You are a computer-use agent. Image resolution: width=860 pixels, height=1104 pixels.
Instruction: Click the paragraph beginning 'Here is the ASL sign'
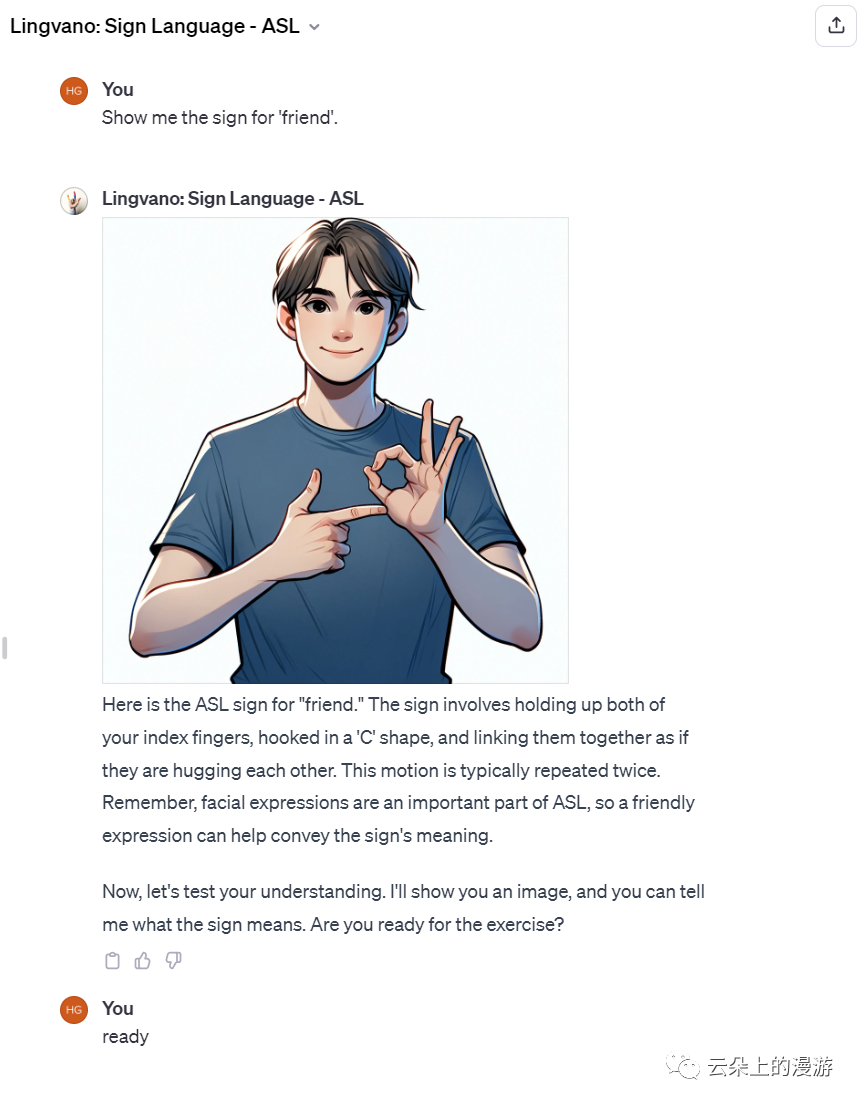[399, 770]
